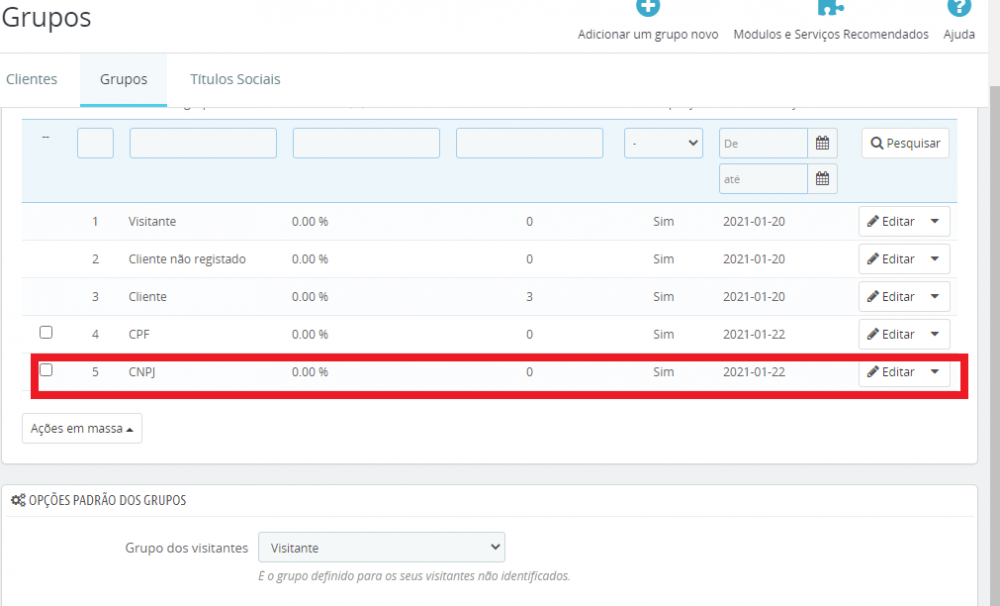Open the Ajuda help icon
Image resolution: width=1000 pixels, height=606 pixels.
point(959,8)
